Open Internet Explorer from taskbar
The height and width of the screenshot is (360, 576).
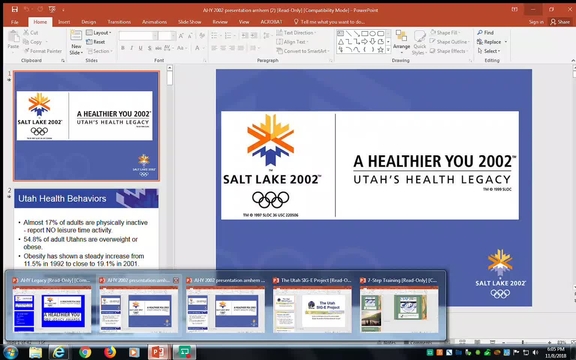click(59, 352)
